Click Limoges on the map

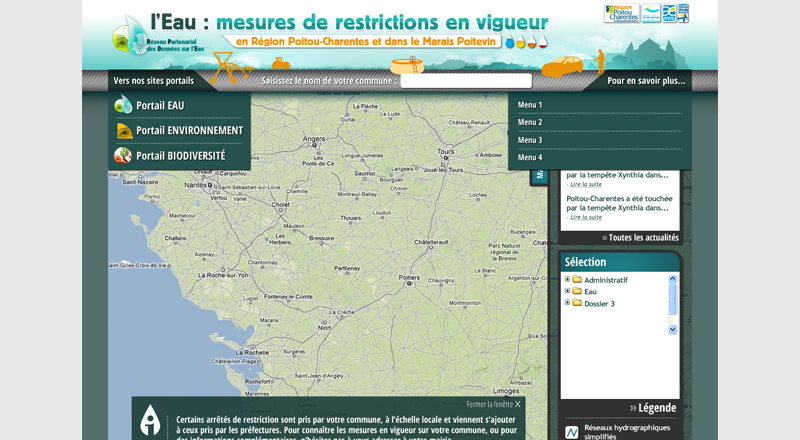coord(506,391)
